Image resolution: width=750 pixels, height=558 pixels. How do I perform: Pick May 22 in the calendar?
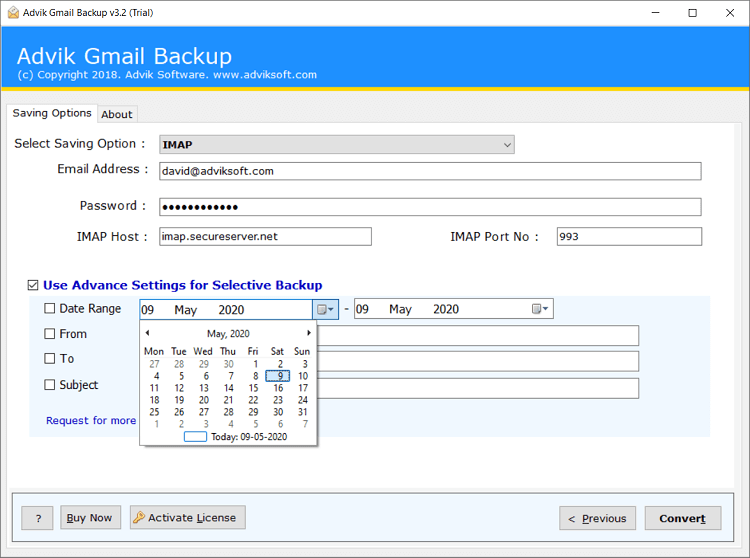253,400
